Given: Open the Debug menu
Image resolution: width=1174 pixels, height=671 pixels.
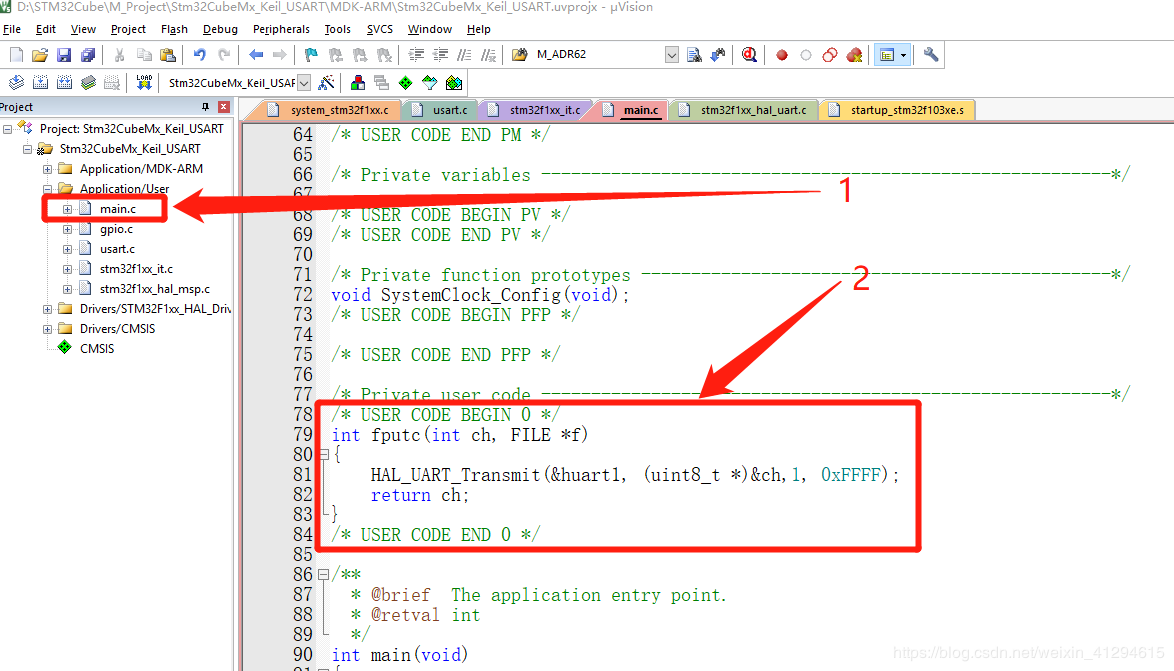Looking at the screenshot, I should point(220,29).
